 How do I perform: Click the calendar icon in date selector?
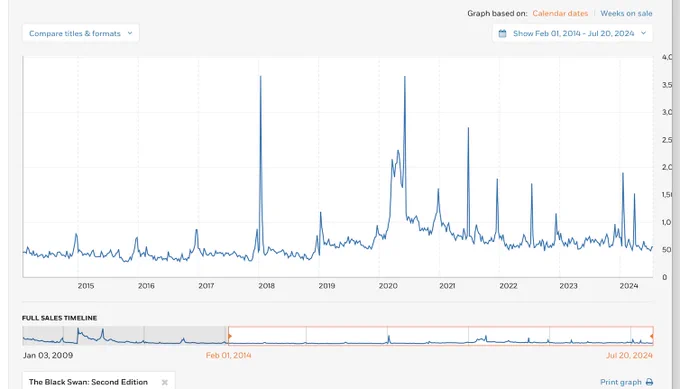[502, 33]
